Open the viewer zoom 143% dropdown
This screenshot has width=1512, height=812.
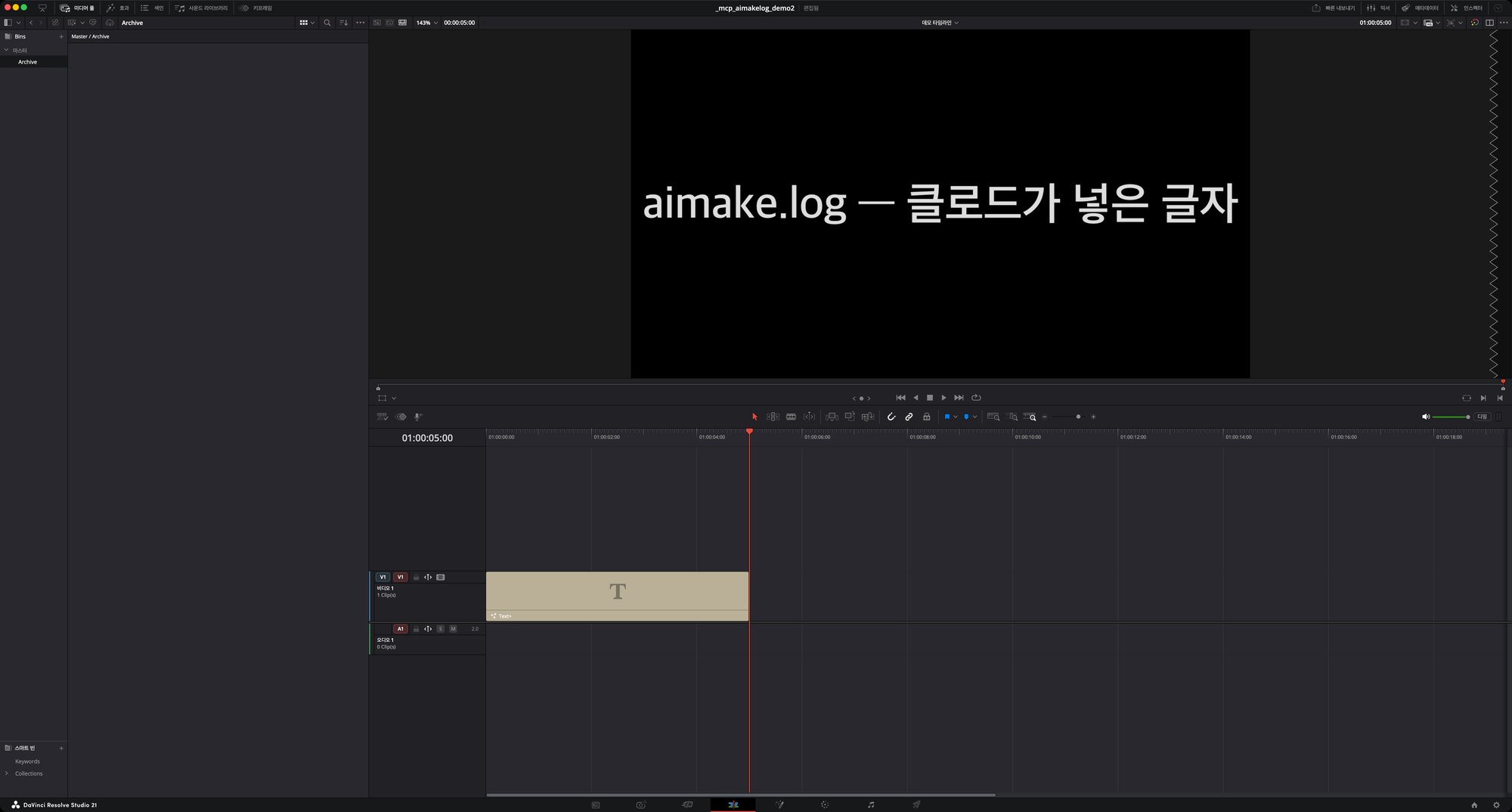426,23
